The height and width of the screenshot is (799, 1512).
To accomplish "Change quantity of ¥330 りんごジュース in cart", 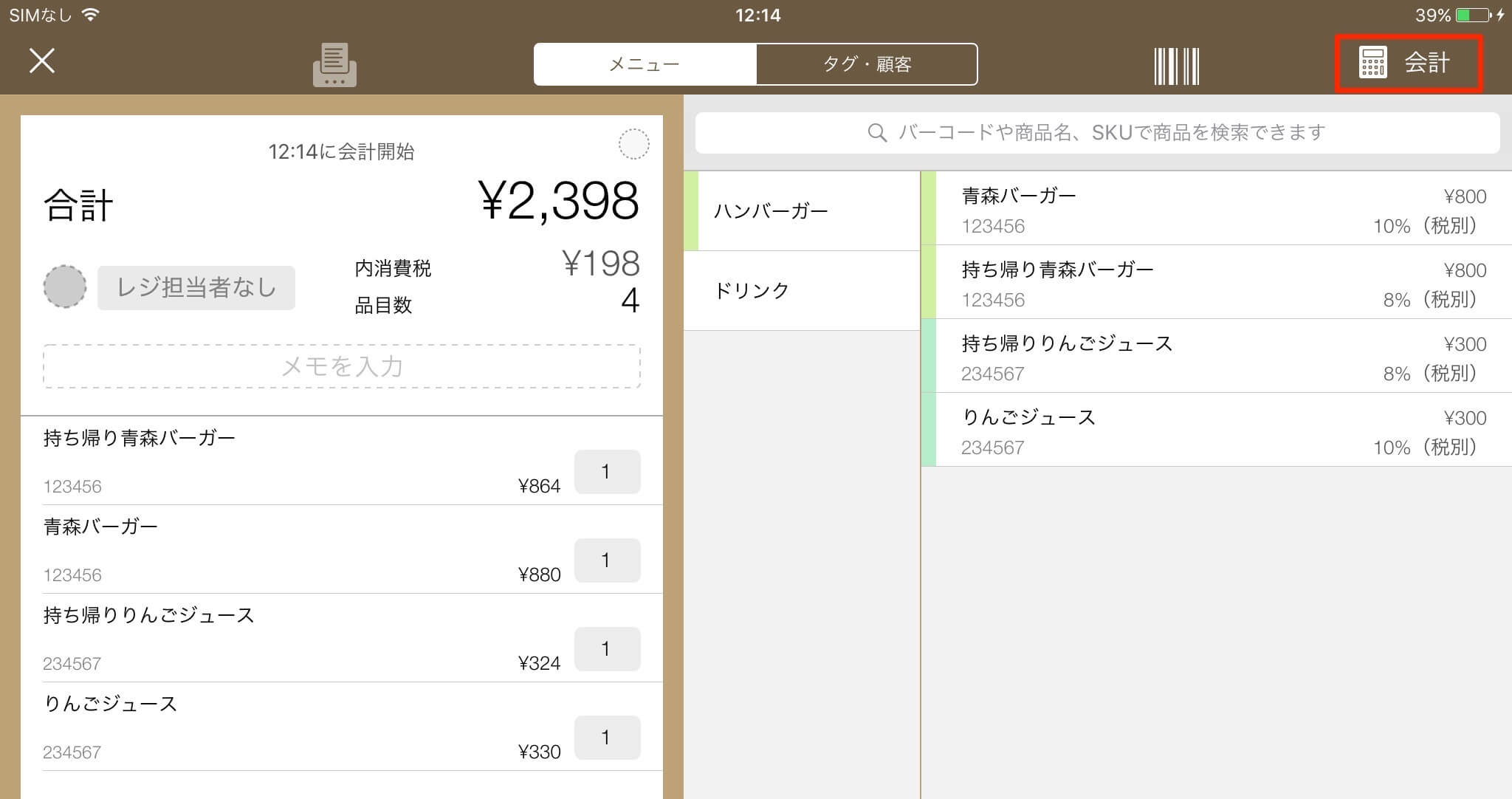I will point(607,738).
